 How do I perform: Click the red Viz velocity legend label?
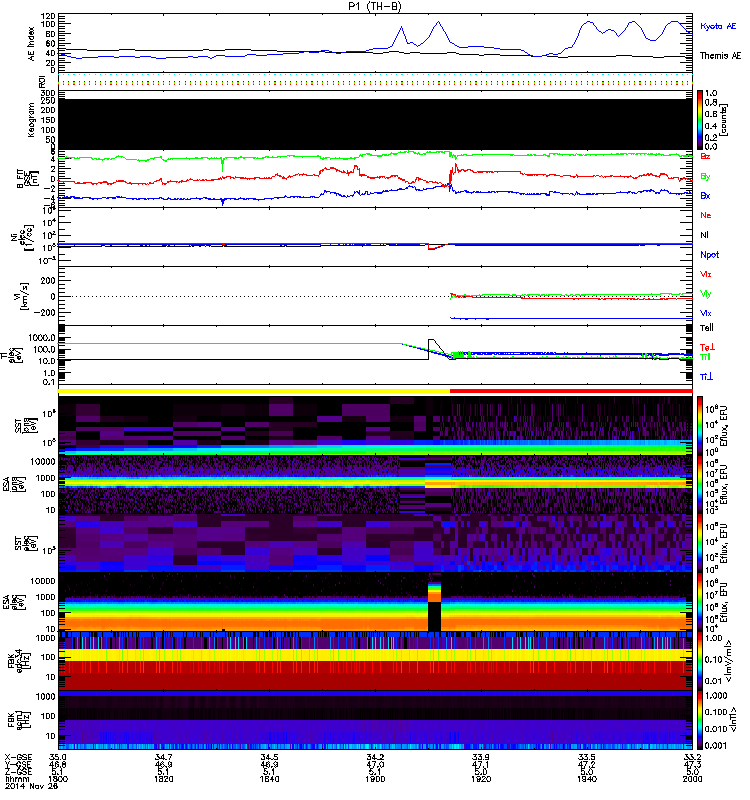click(706, 274)
